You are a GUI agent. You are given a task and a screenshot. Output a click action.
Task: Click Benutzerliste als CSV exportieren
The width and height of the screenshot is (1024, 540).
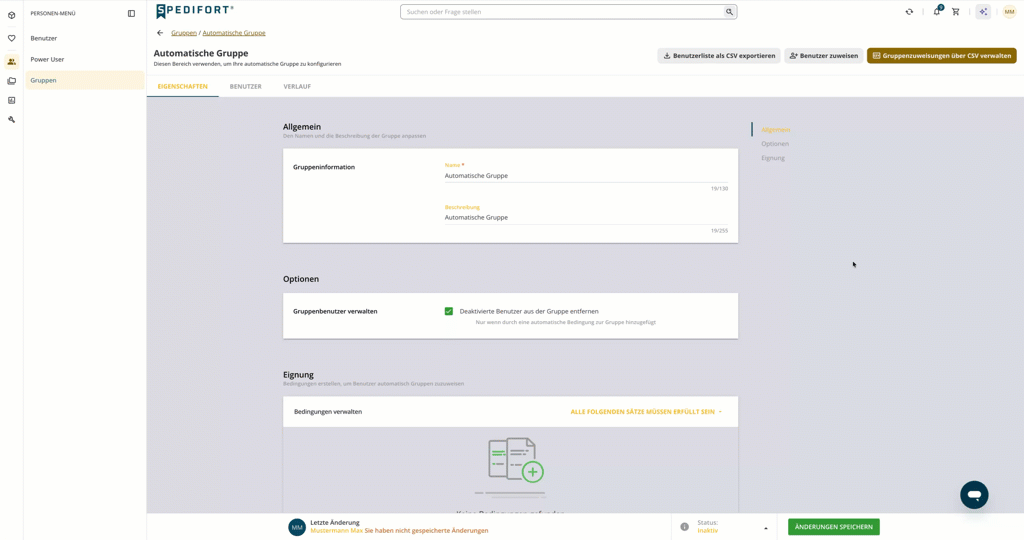(x=718, y=56)
